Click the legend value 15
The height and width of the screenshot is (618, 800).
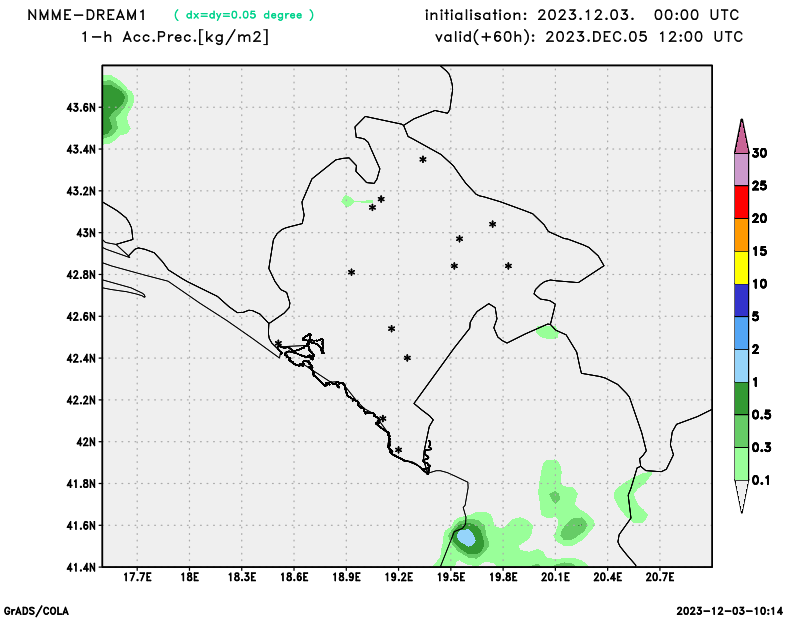[x=759, y=251]
